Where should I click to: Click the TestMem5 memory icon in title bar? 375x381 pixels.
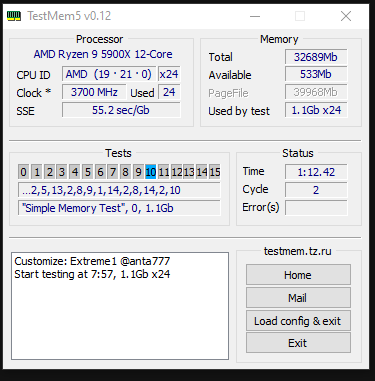(14, 16)
